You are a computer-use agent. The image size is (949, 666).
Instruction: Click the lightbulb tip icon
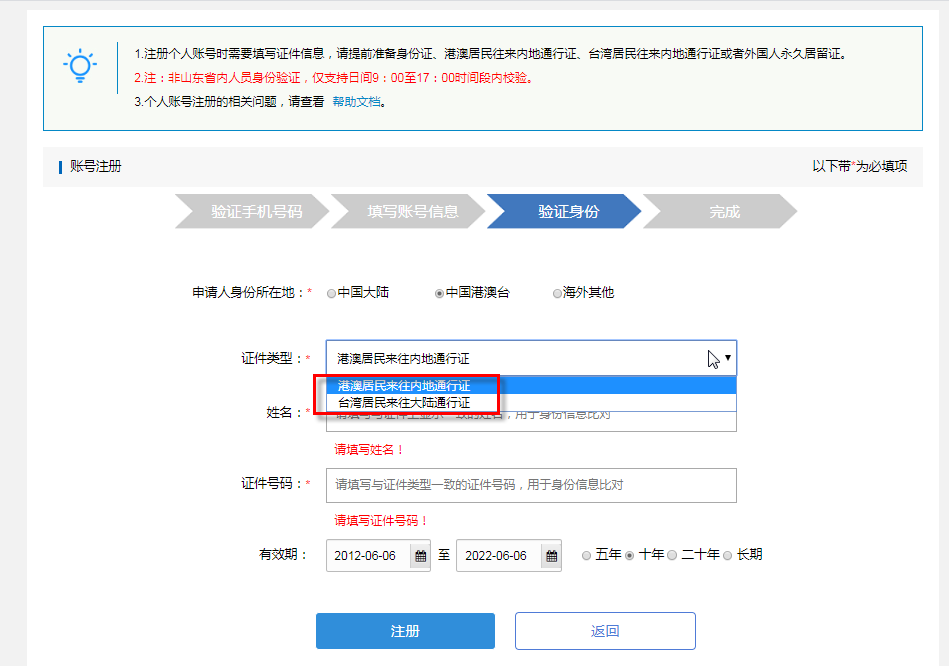pyautogui.click(x=80, y=66)
